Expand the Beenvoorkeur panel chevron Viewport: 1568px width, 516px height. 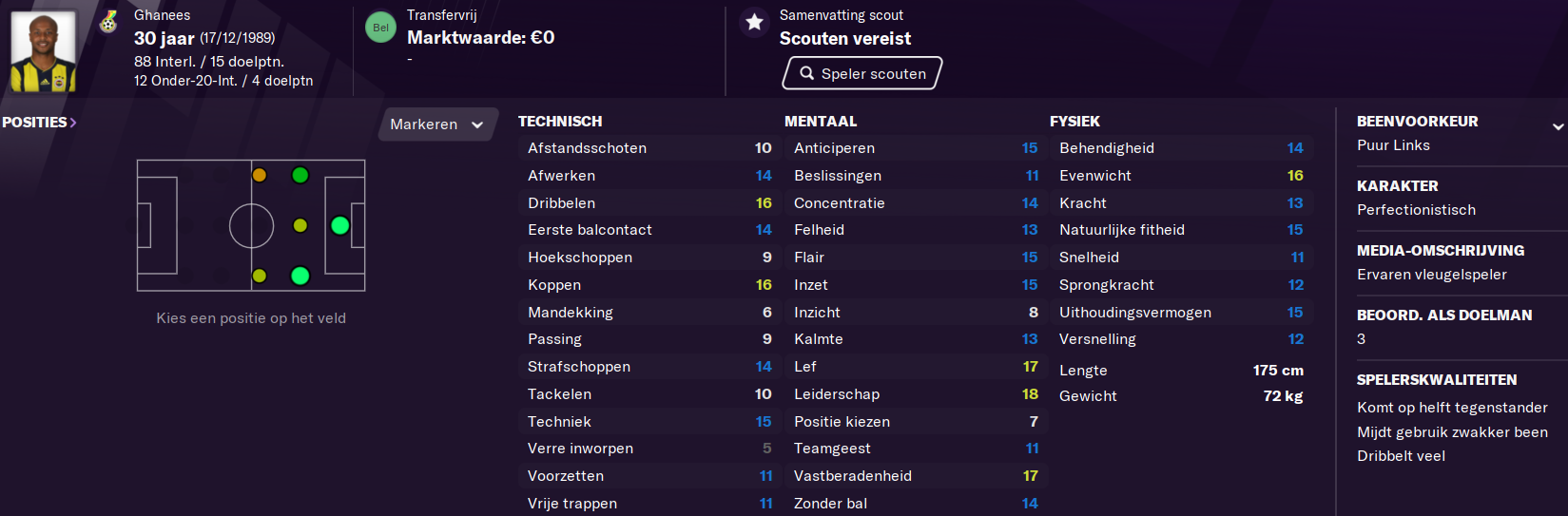(x=1558, y=126)
